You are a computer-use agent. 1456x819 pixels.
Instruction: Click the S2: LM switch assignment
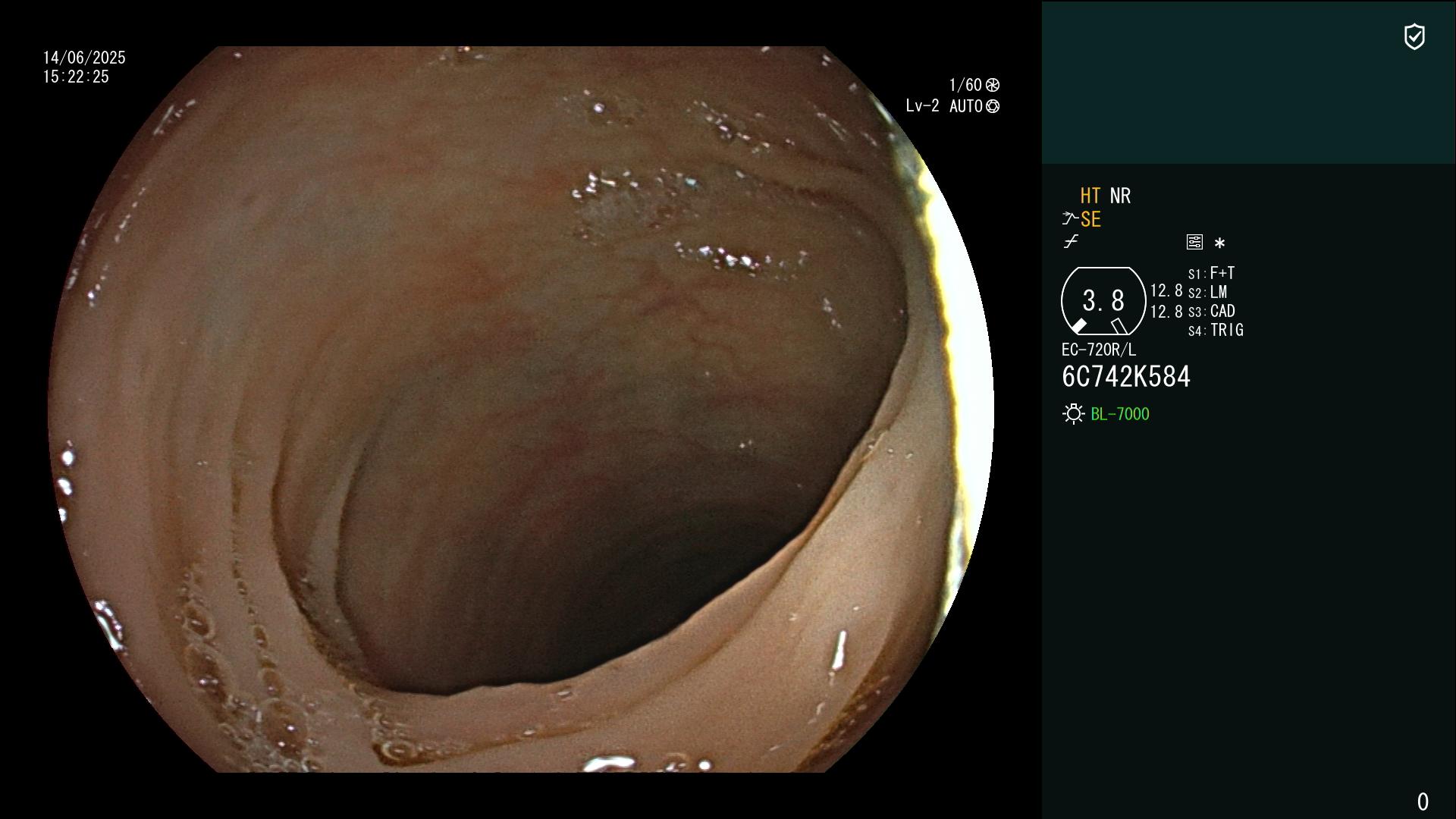[x=1207, y=292]
